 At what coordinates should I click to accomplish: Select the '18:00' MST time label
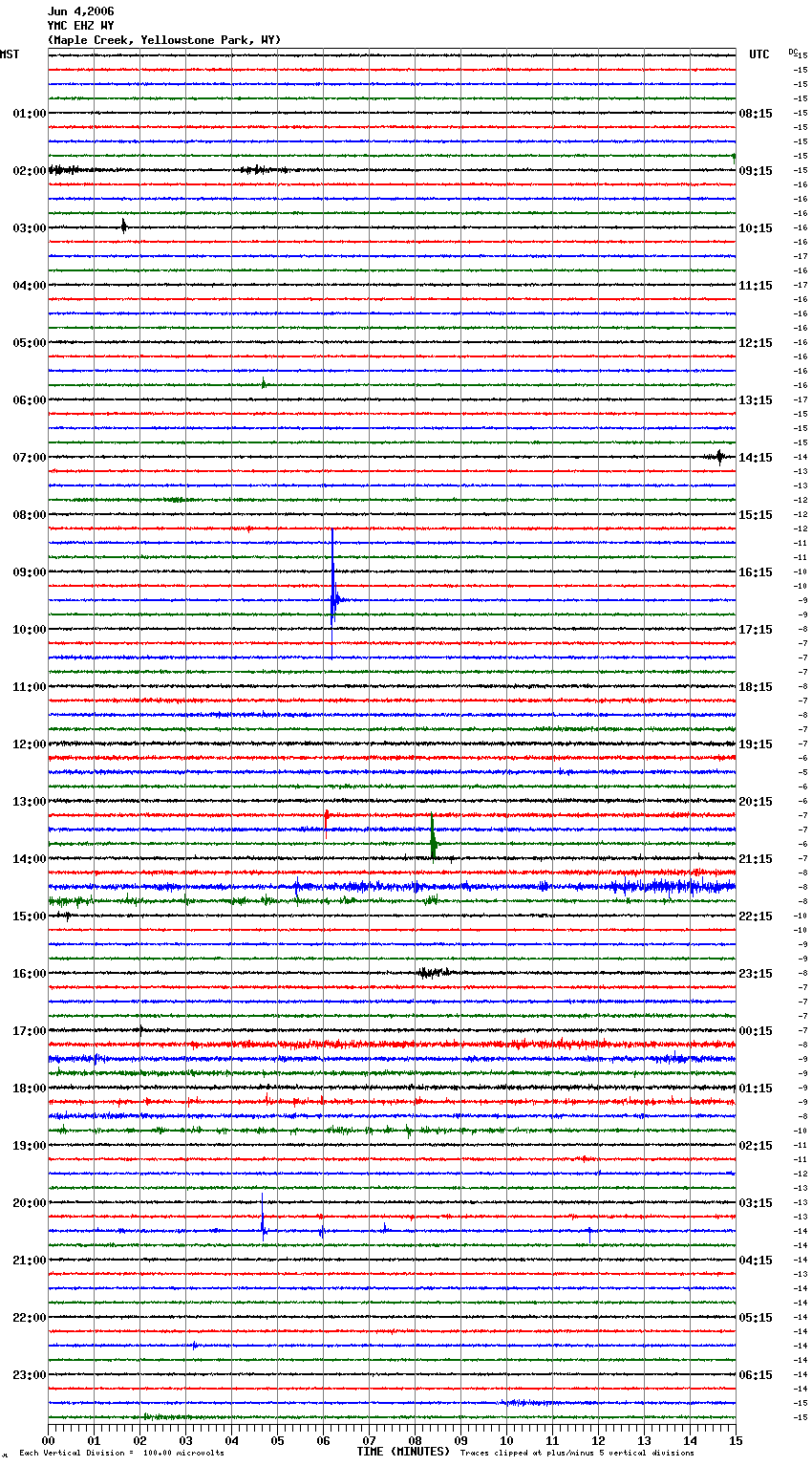click(30, 1089)
